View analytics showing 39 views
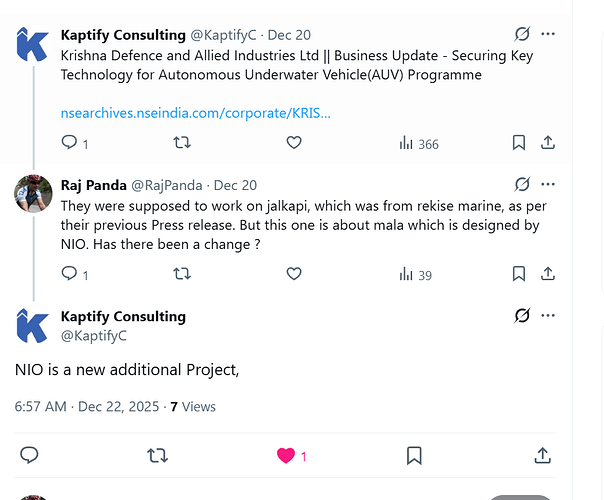Viewport: 604px width, 500px height. tap(416, 275)
